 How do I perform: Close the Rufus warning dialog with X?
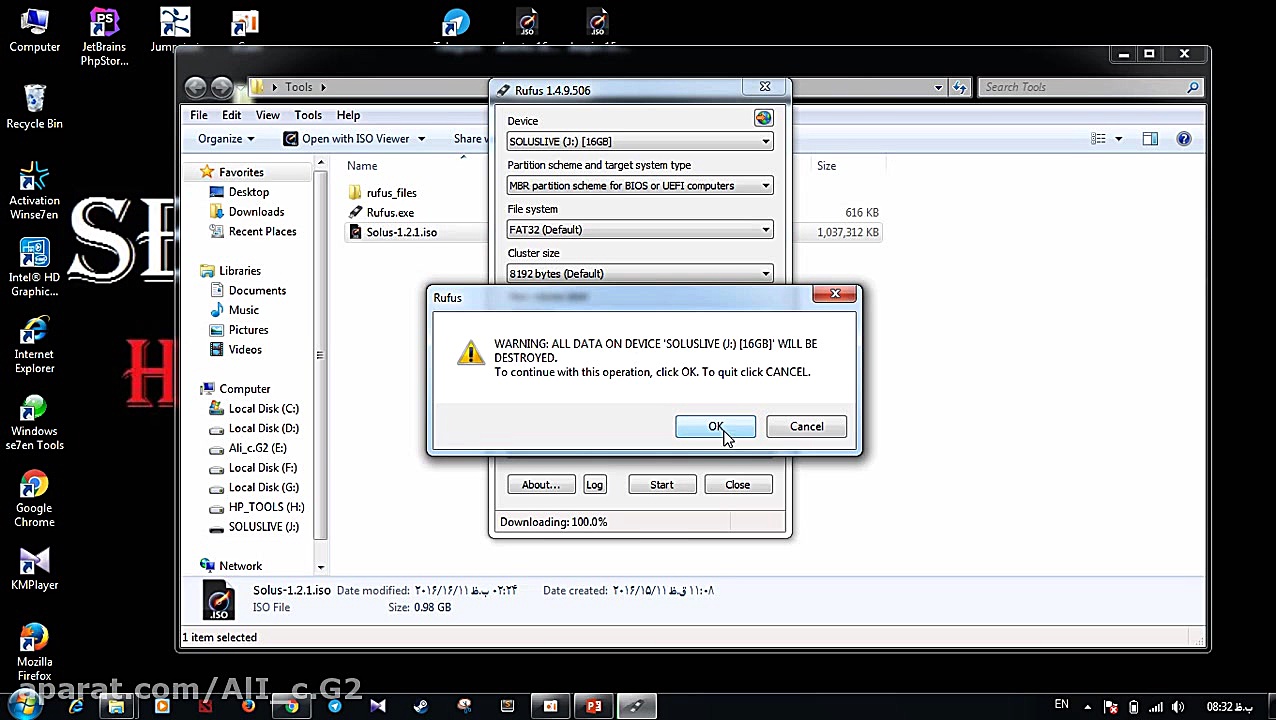point(835,293)
